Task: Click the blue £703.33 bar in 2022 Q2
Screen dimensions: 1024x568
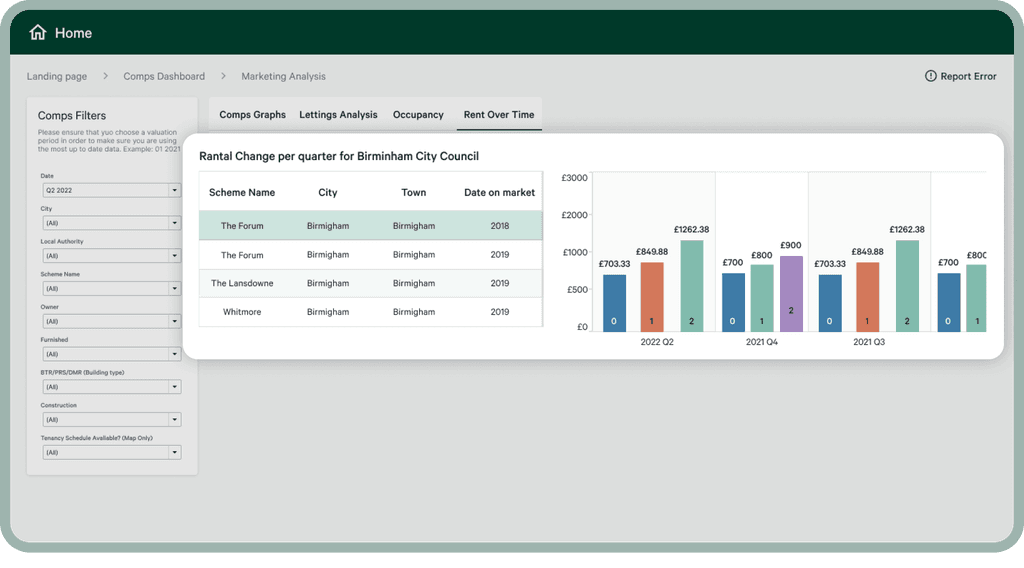Action: pos(614,303)
